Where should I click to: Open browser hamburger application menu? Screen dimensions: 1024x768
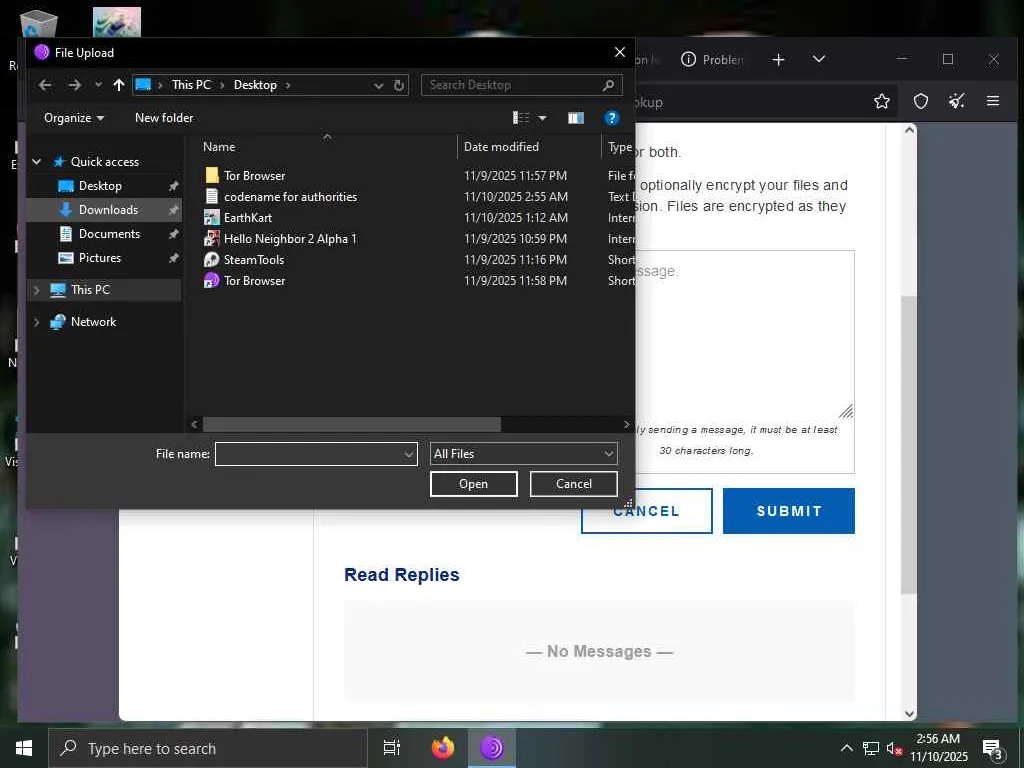tap(993, 101)
